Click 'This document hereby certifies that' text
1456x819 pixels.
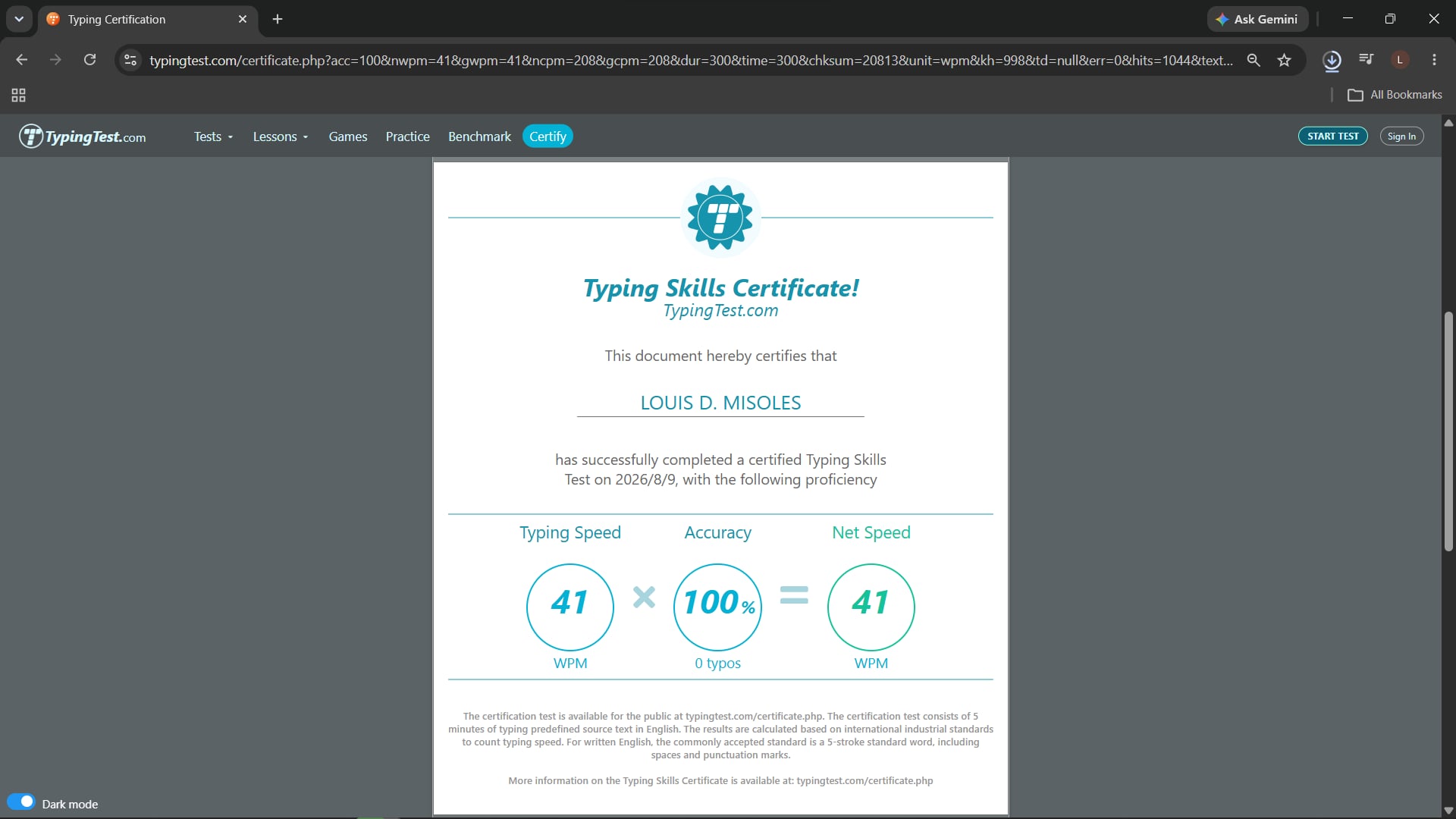pos(720,356)
